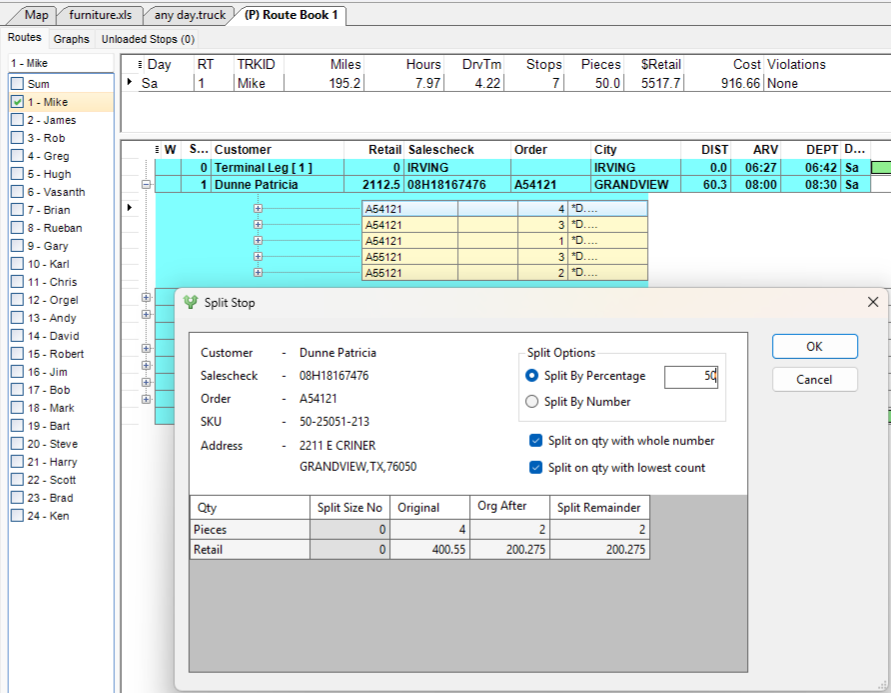Click the Original Retail value 400.55

430,550
